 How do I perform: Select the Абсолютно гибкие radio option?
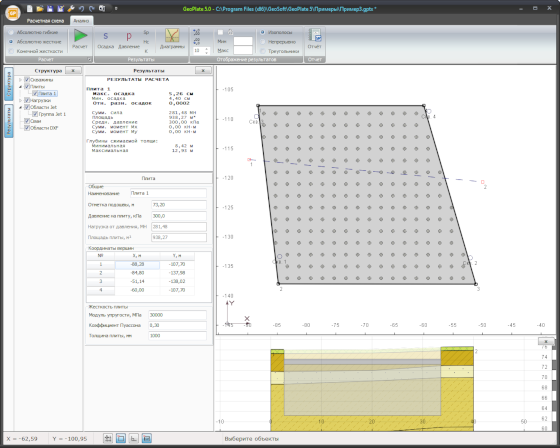click(x=33, y=32)
